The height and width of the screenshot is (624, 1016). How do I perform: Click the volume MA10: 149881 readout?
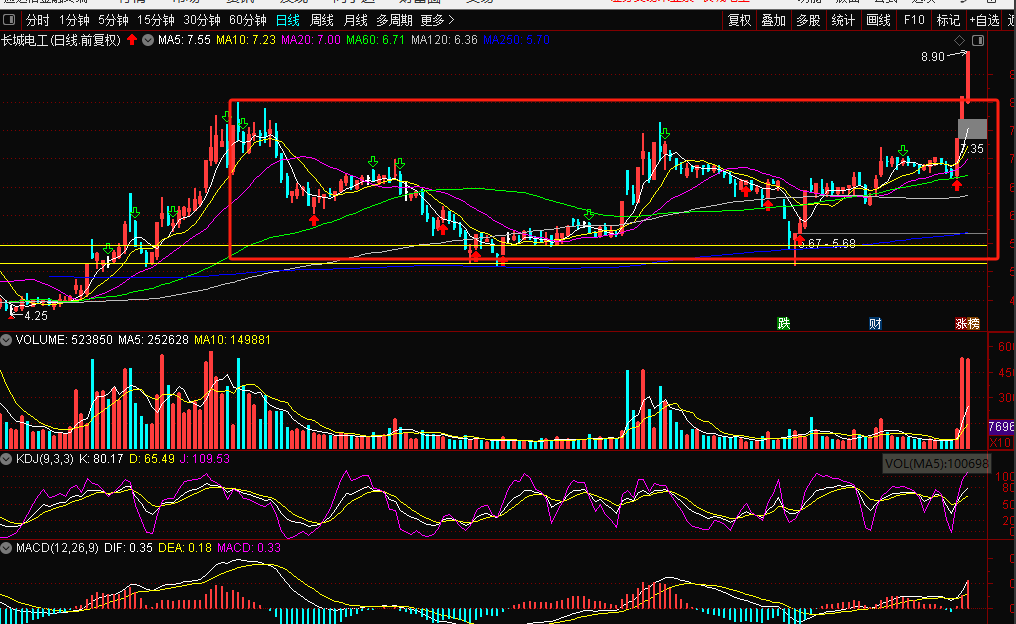click(x=232, y=340)
